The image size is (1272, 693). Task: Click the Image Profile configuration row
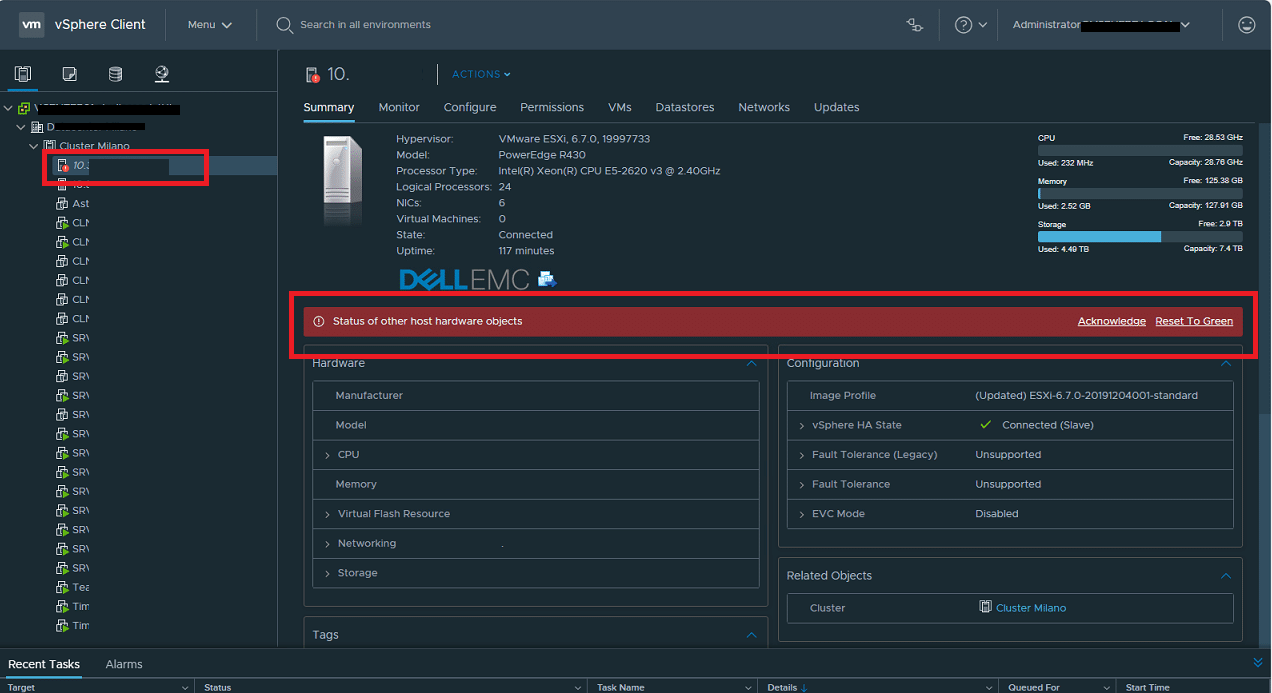pos(1010,396)
